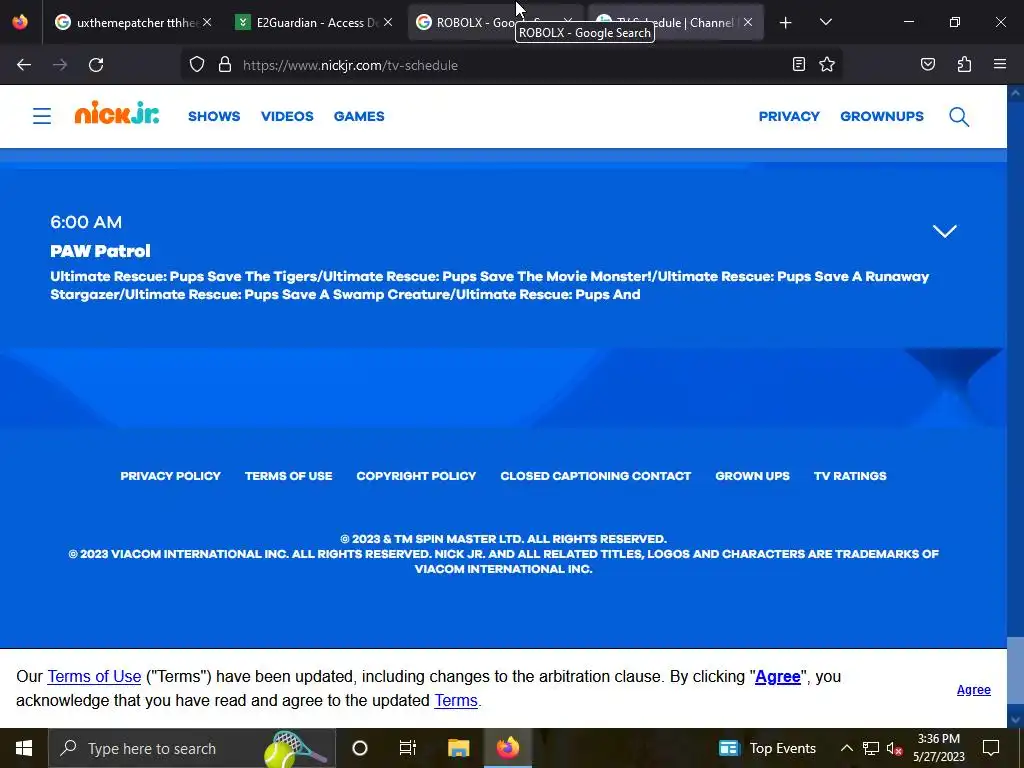The width and height of the screenshot is (1024, 768).
Task: Reload the current page
Action: click(96, 65)
